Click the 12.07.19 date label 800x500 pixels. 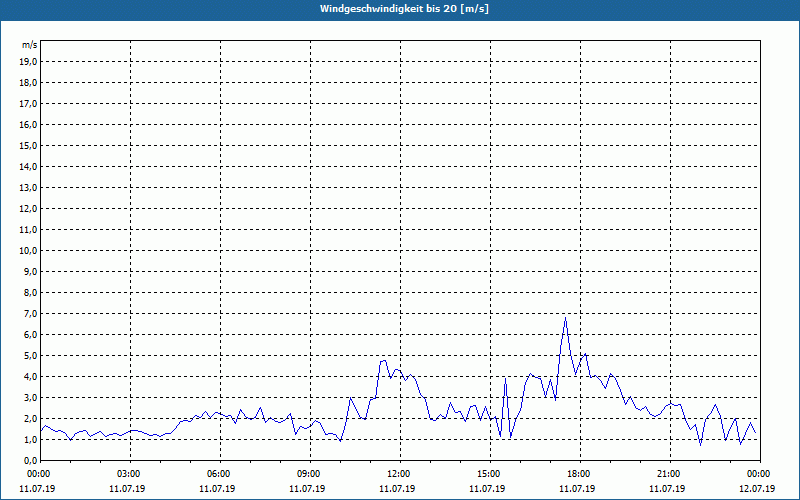pyautogui.click(x=757, y=488)
